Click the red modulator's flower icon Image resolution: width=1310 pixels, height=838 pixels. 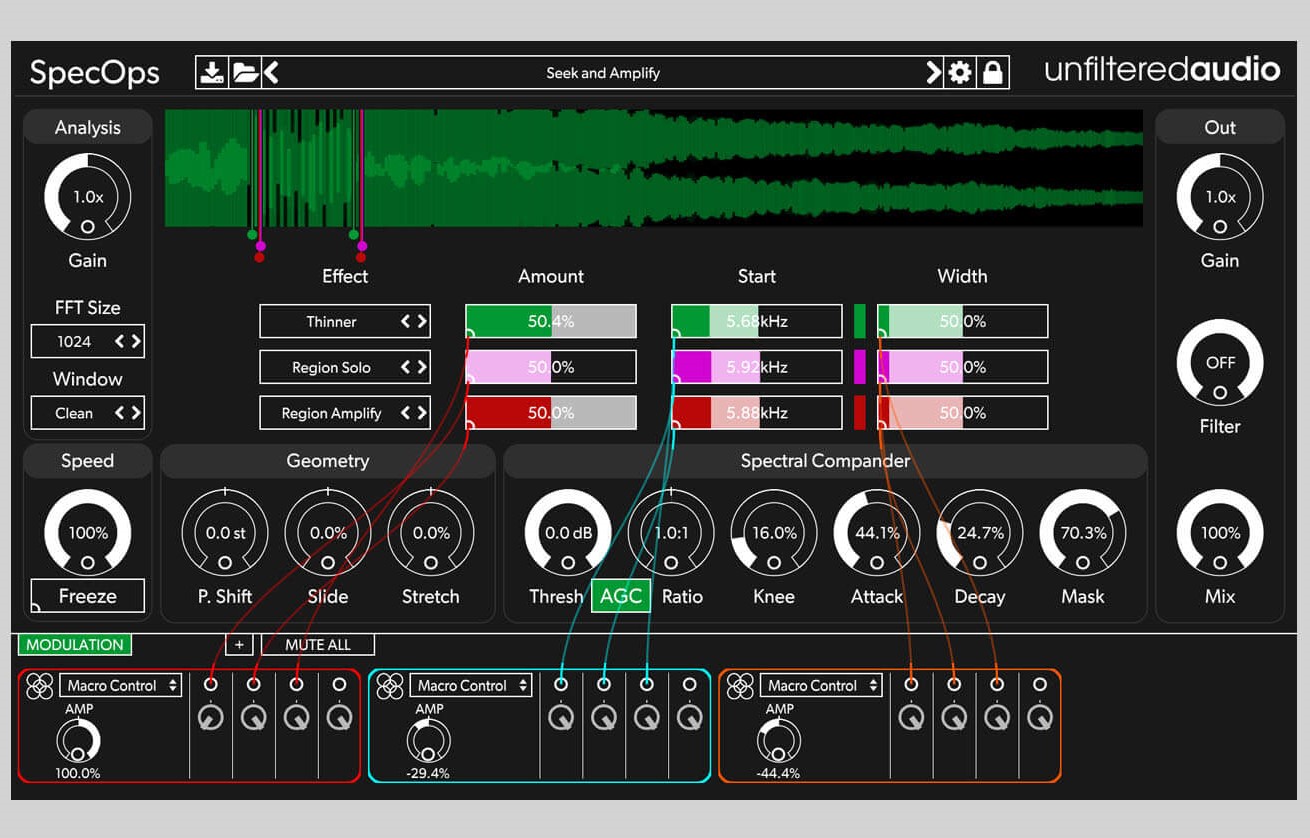pyautogui.click(x=40, y=686)
